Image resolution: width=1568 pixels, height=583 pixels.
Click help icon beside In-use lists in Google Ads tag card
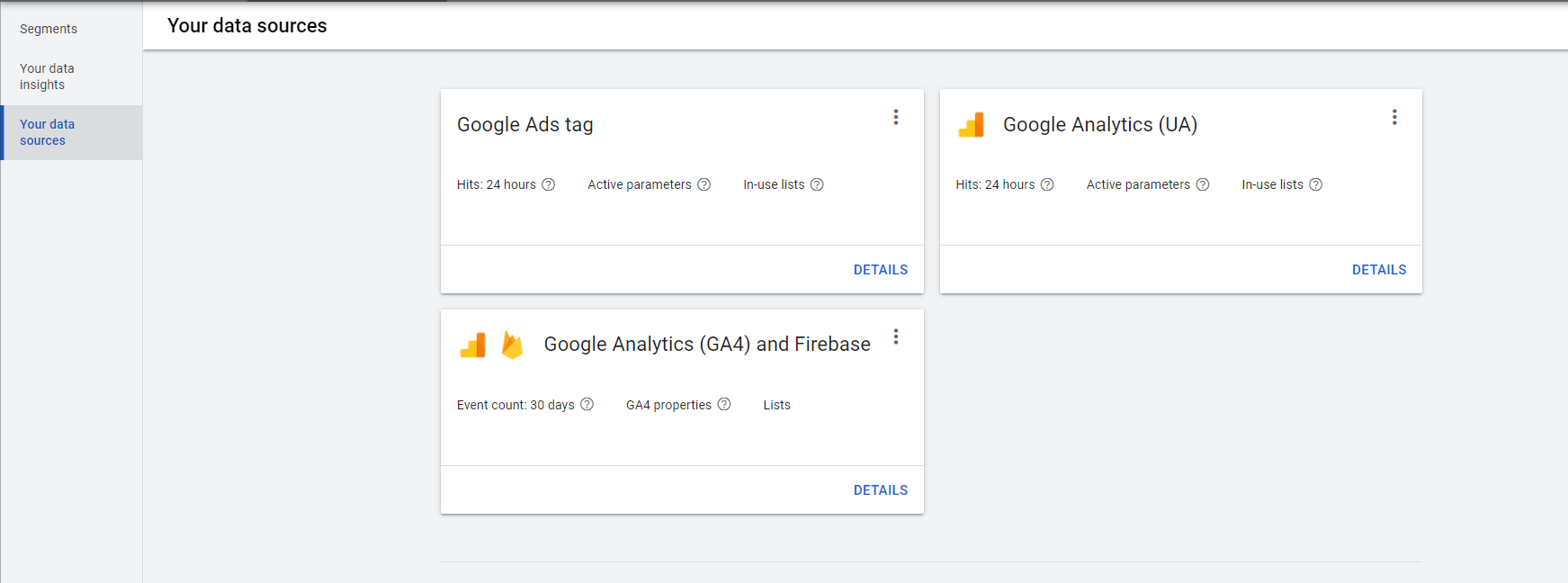click(x=817, y=184)
